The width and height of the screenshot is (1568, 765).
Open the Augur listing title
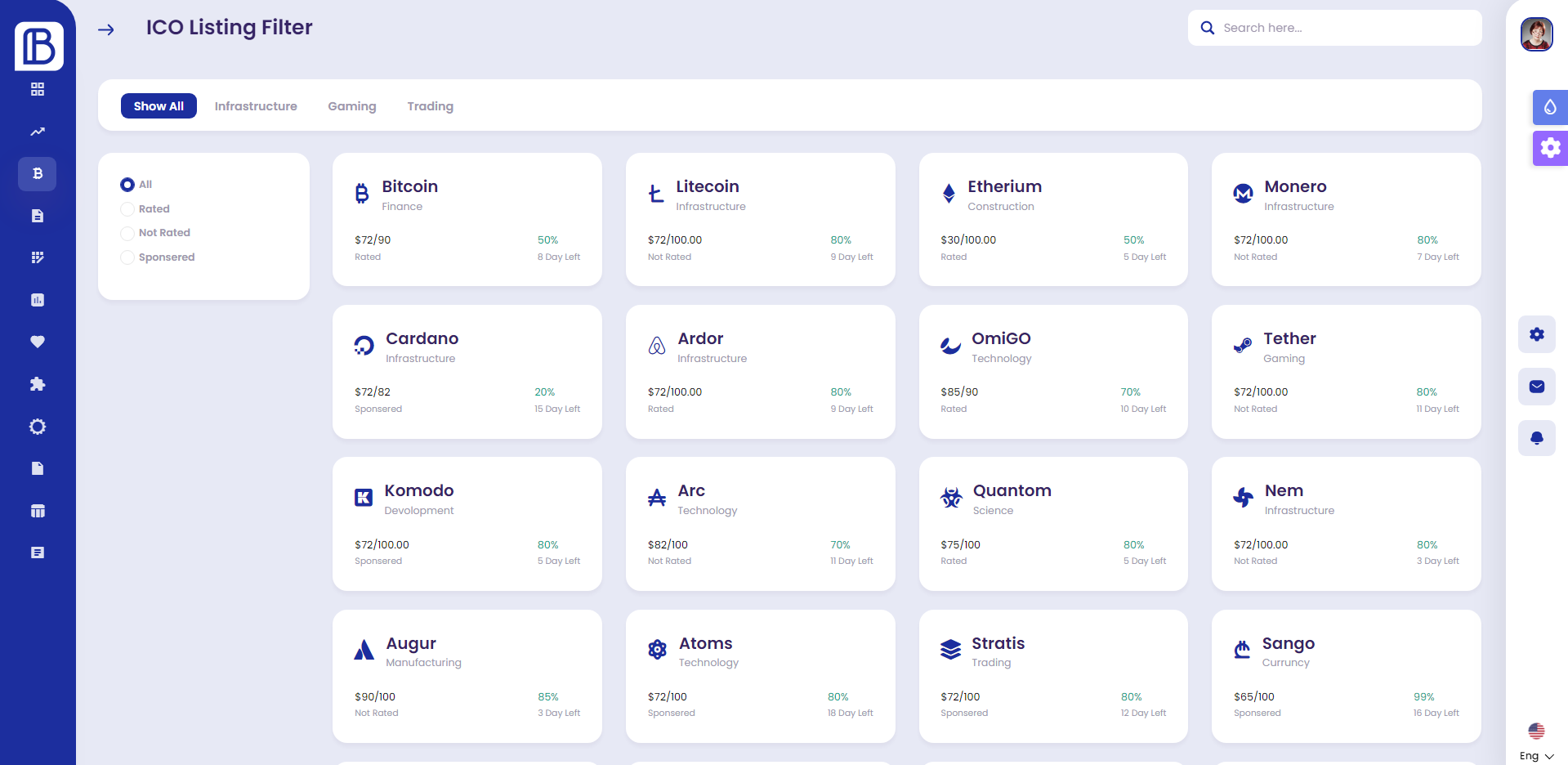(411, 643)
